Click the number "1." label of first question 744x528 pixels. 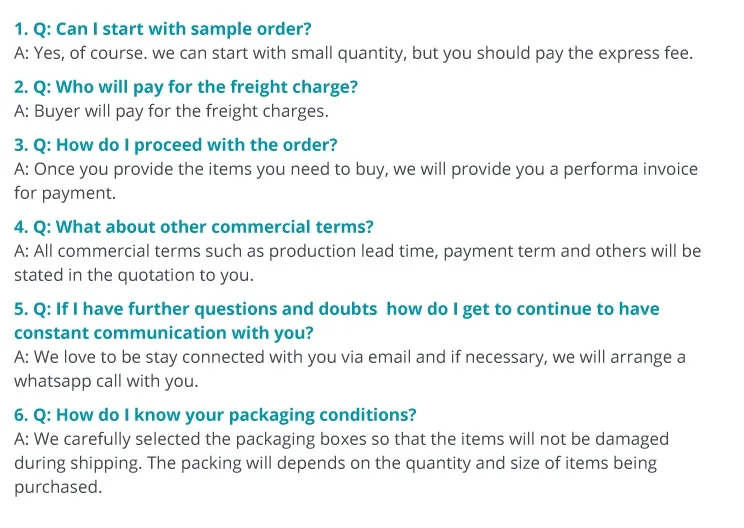coord(22,29)
